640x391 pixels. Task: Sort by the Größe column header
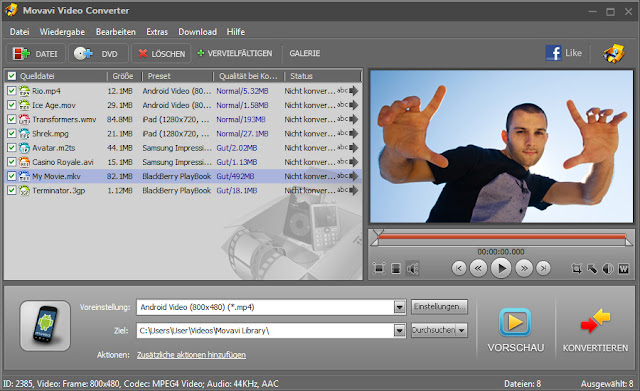pos(123,76)
